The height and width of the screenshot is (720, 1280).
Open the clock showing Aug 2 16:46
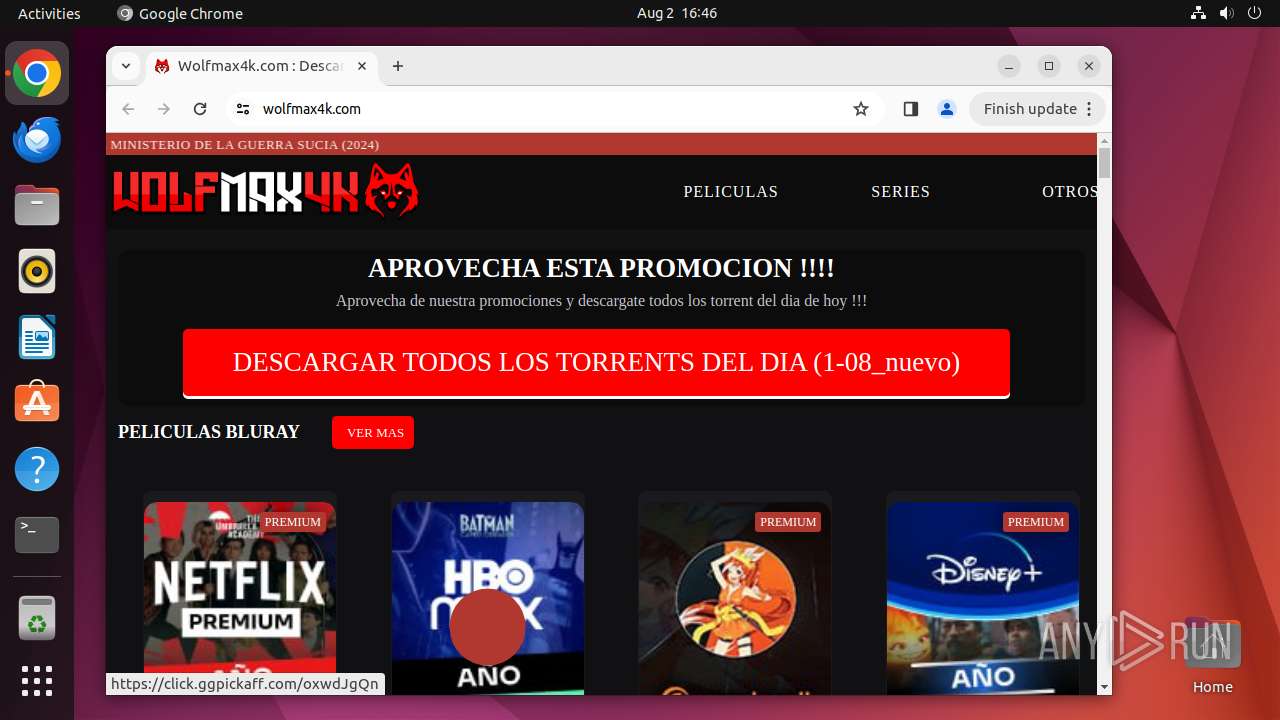click(677, 13)
